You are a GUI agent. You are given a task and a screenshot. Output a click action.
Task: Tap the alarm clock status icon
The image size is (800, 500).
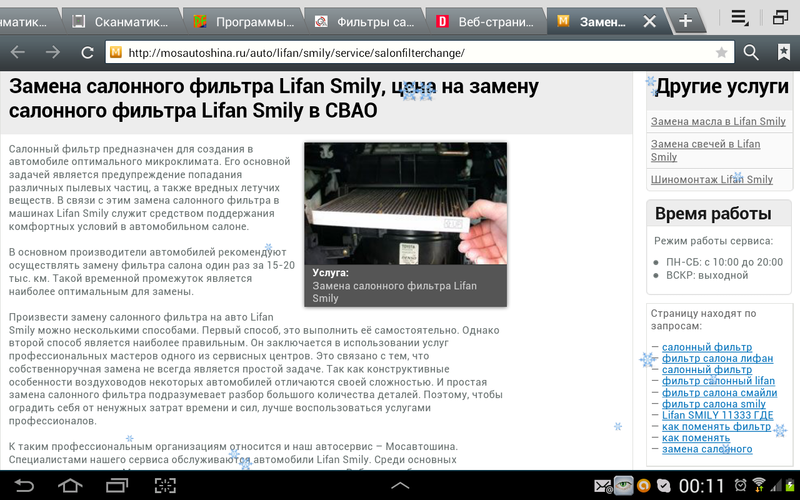pos(740,485)
